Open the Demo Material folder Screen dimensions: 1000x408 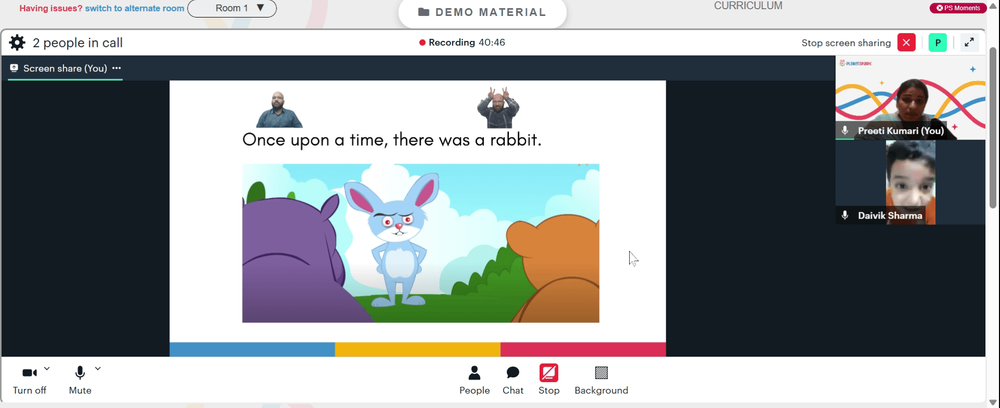[x=482, y=12]
